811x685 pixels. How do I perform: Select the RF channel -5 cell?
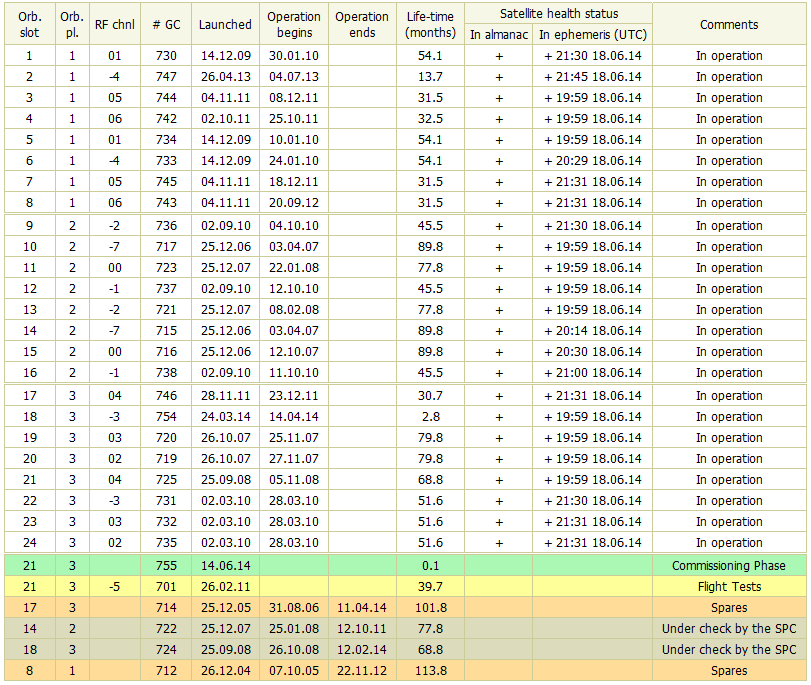click(x=114, y=587)
